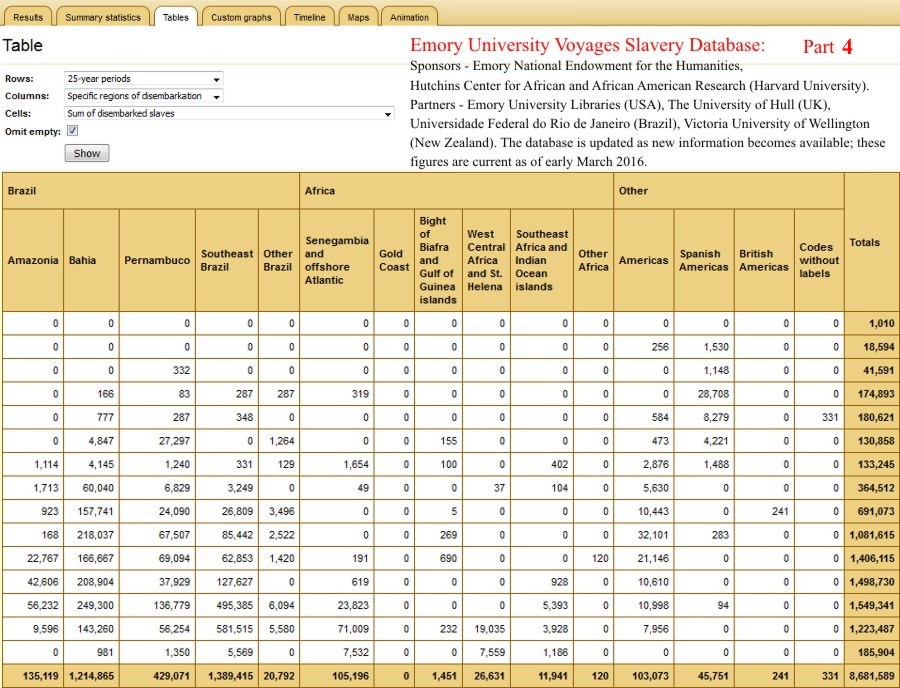Viewport: 900px width, 688px height.
Task: Expand the Cells sum of disembarked slaves dropdown
Action: coord(229,114)
